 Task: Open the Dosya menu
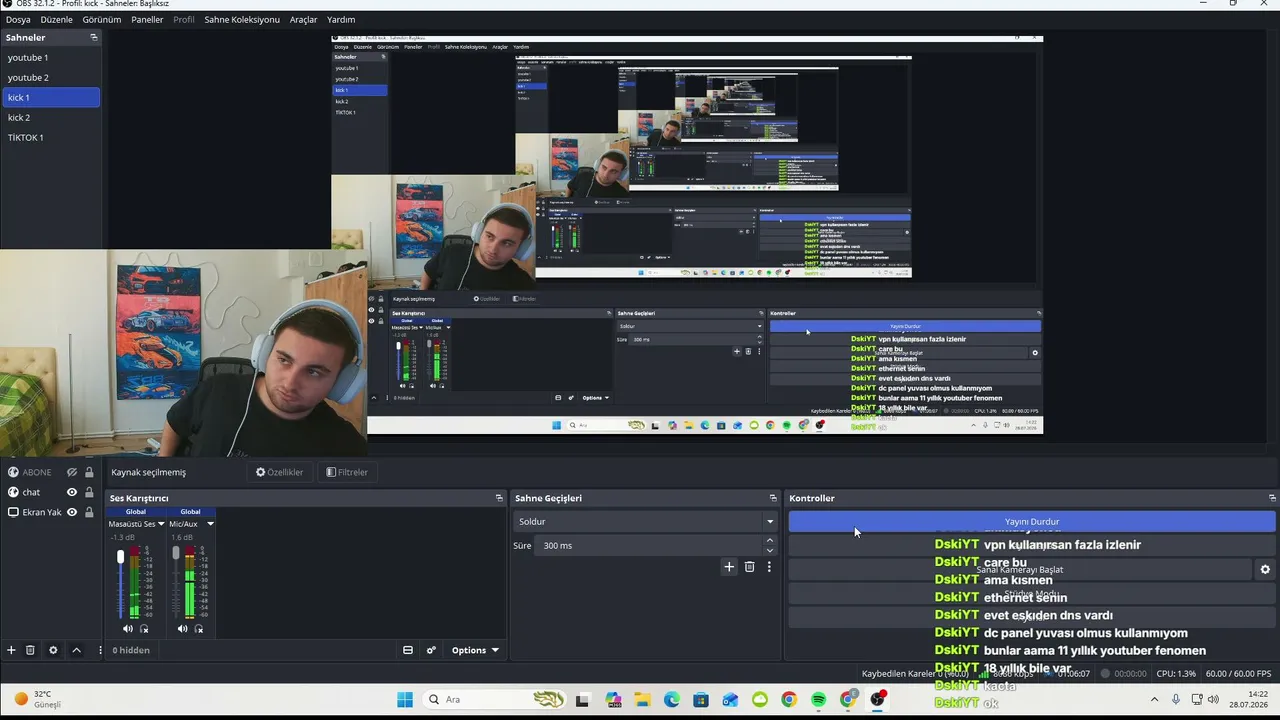18,19
